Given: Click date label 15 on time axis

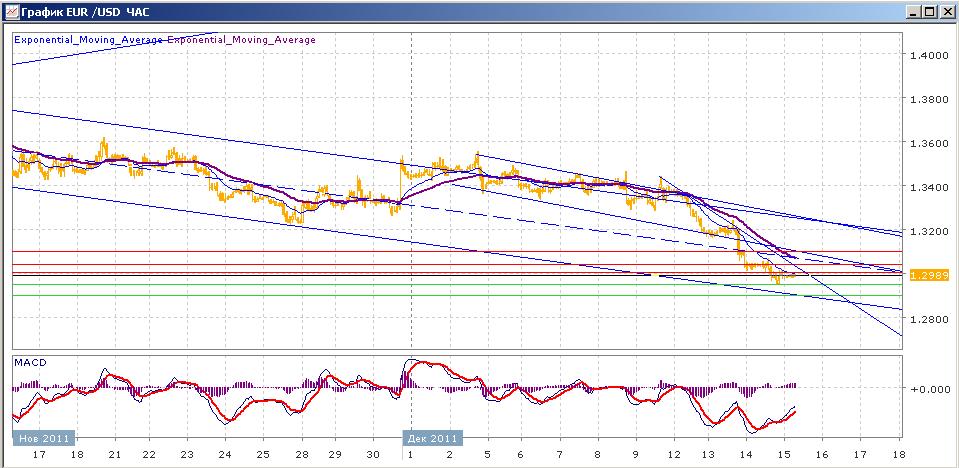Looking at the screenshot, I should [785, 455].
